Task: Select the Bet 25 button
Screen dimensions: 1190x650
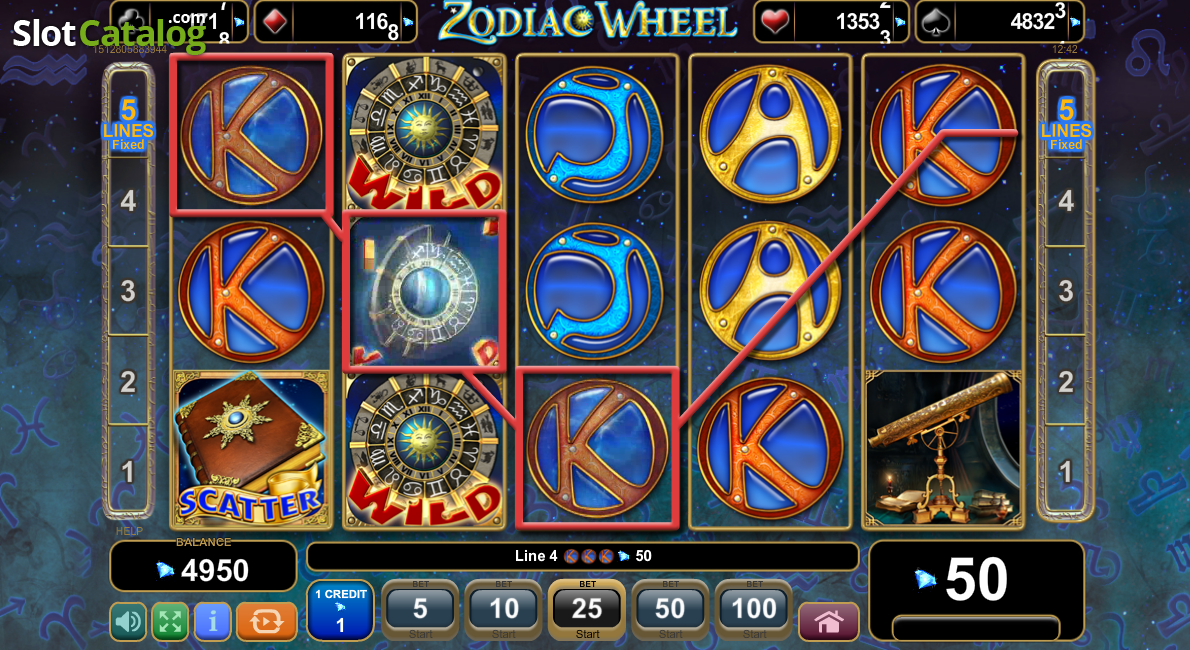Action: [x=587, y=611]
